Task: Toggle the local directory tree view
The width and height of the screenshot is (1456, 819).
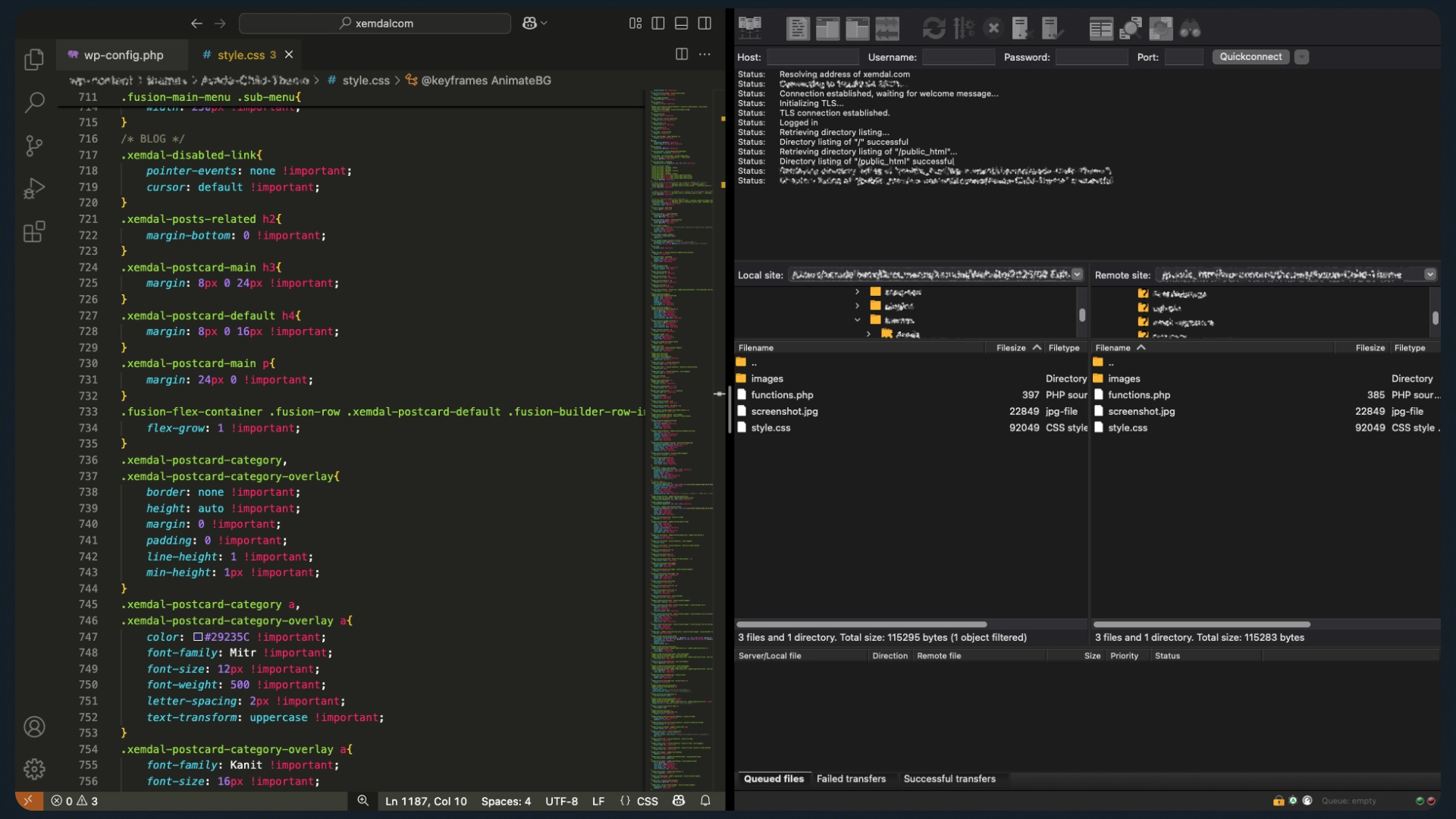Action: tap(827, 29)
